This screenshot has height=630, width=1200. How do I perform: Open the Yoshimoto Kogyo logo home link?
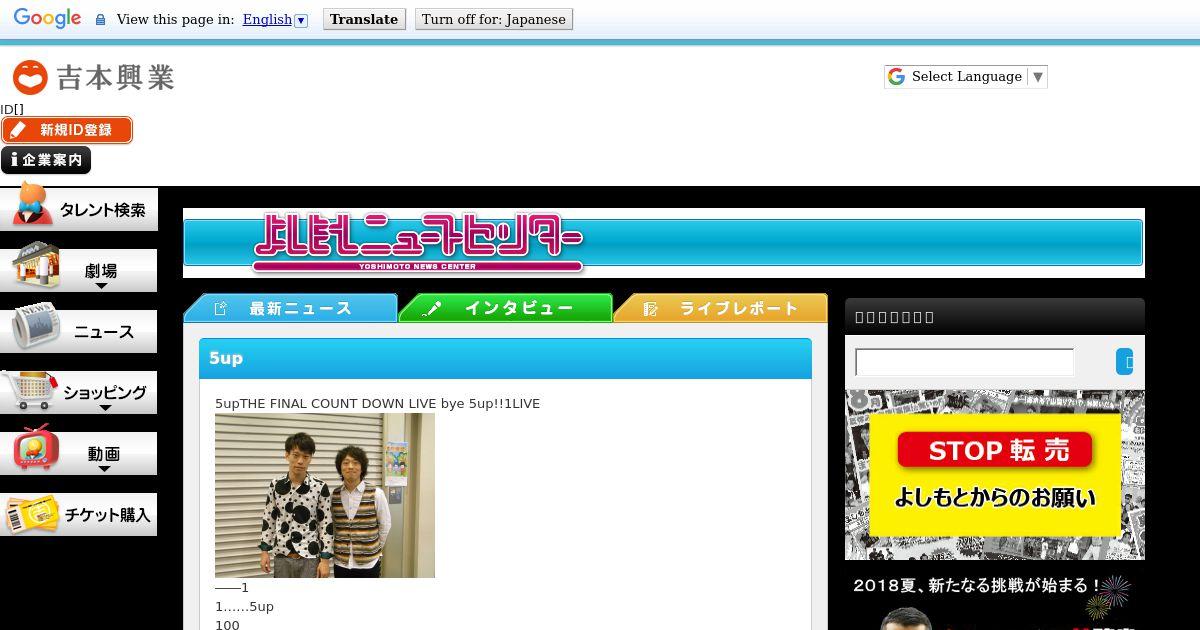(93, 77)
